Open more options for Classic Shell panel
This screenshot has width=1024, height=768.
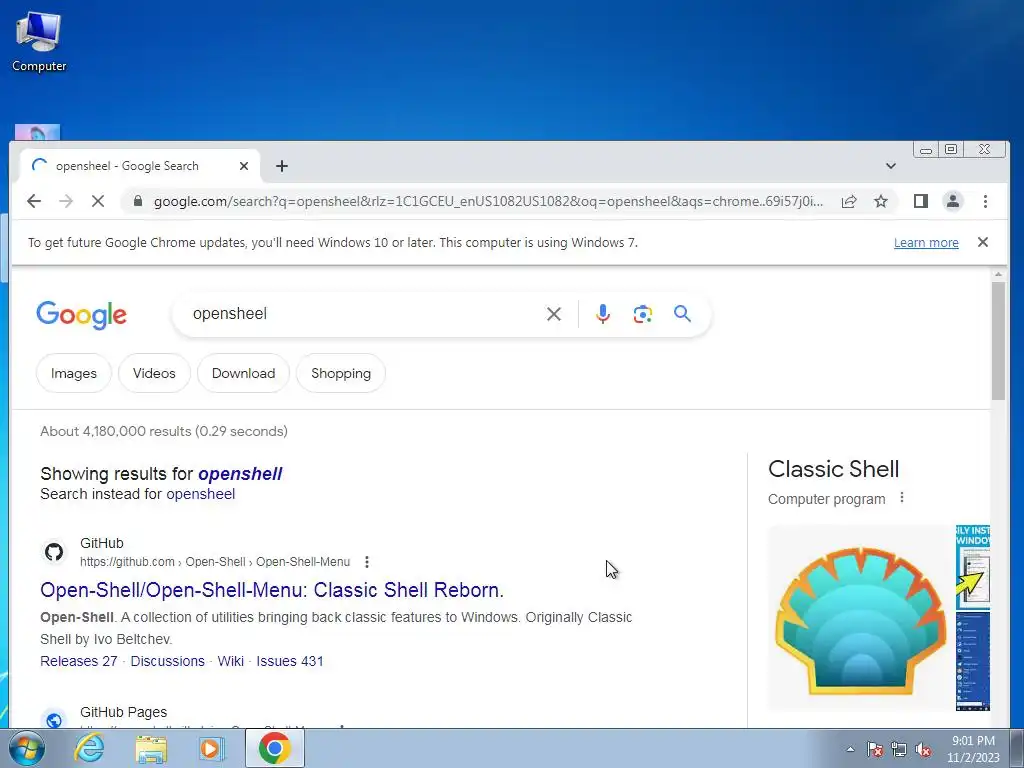pyautogui.click(x=902, y=498)
